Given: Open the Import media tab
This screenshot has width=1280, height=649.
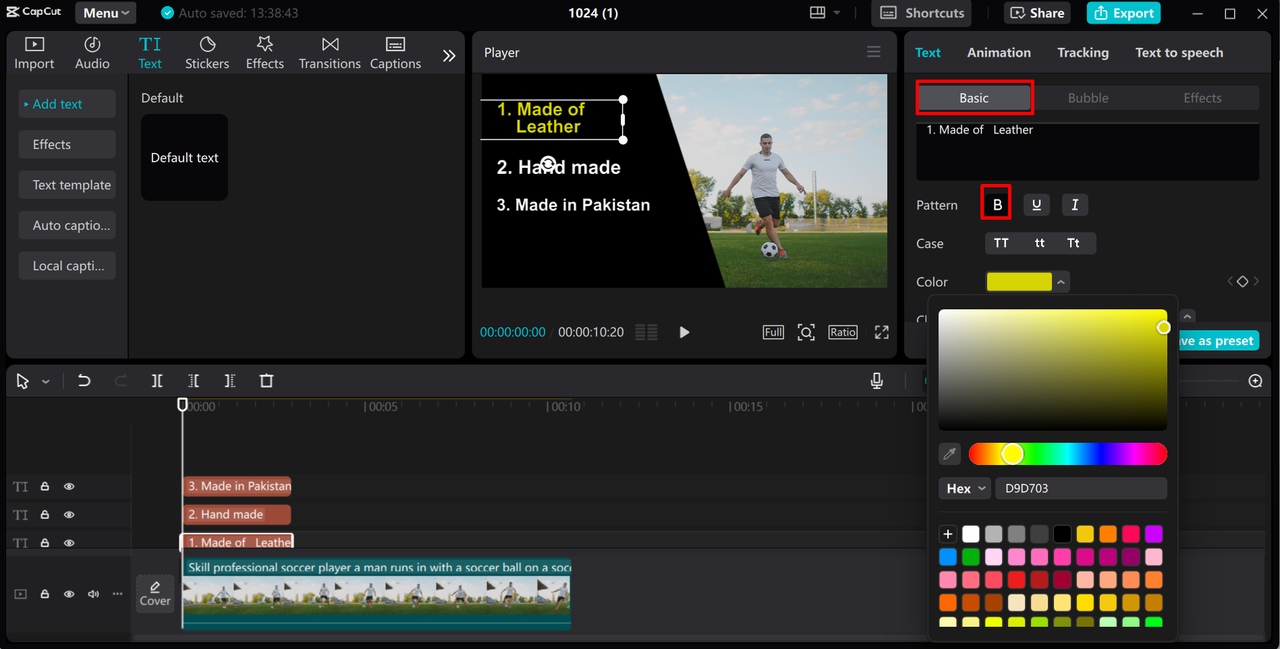Looking at the screenshot, I should pos(34,53).
